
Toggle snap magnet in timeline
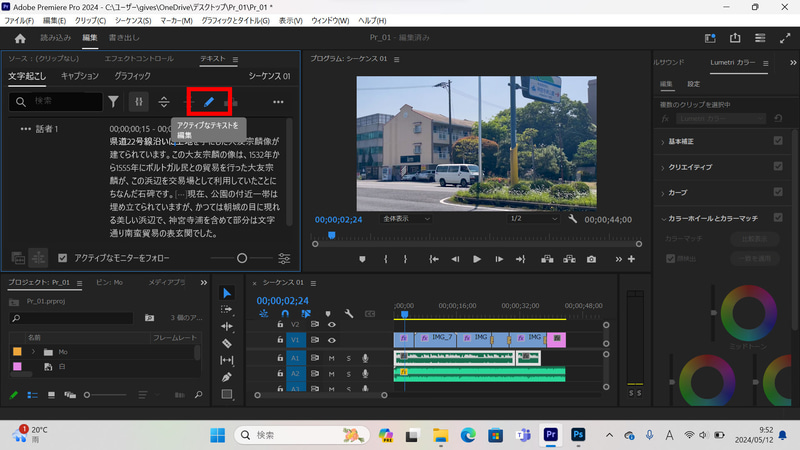click(x=285, y=313)
